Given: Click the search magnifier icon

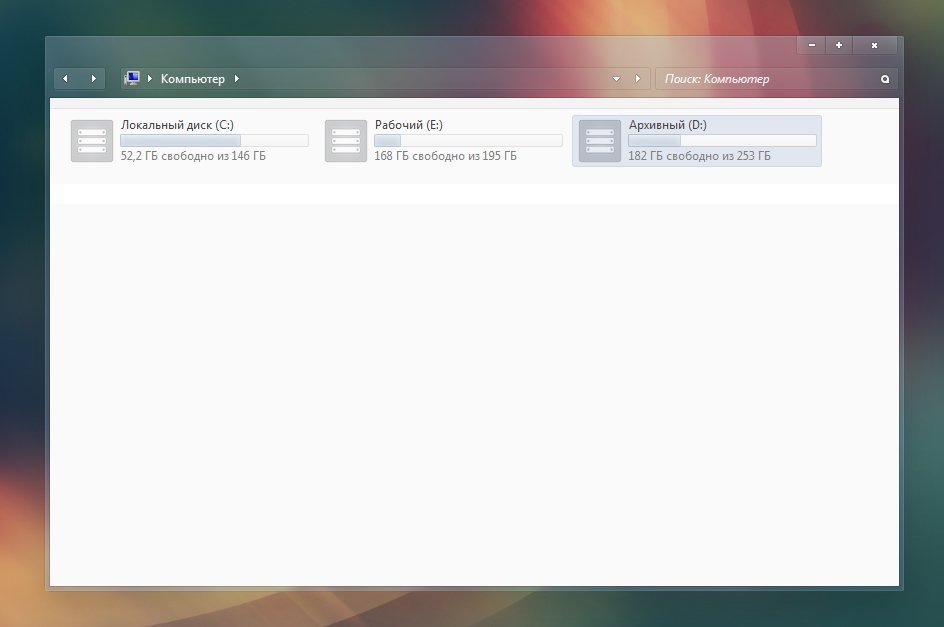Looking at the screenshot, I should [885, 79].
